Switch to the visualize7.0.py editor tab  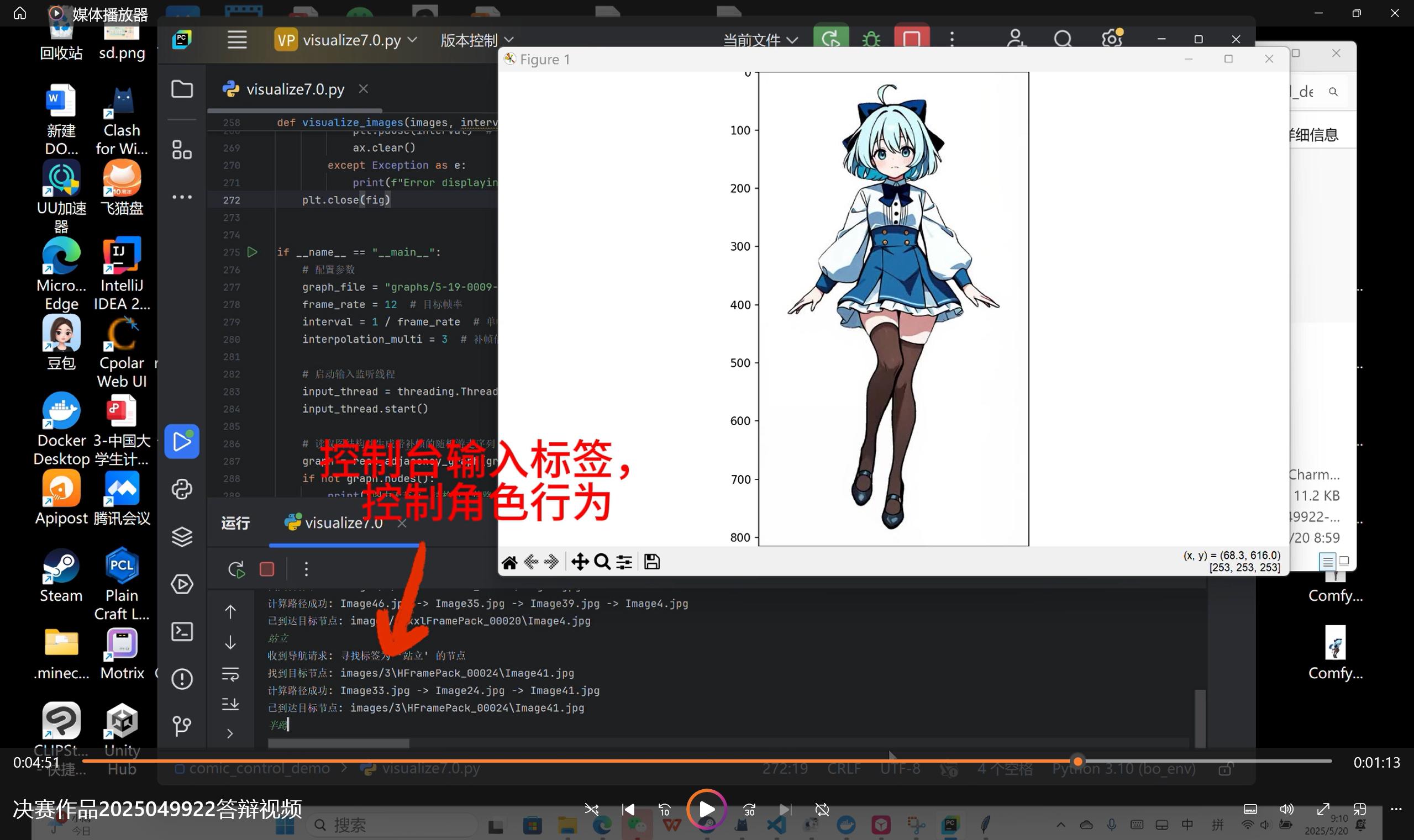click(x=295, y=89)
